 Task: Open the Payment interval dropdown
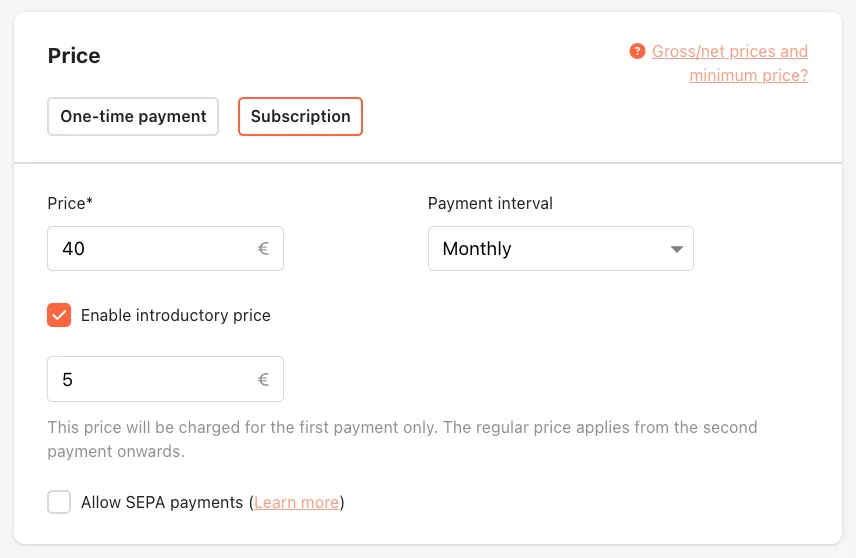point(561,248)
